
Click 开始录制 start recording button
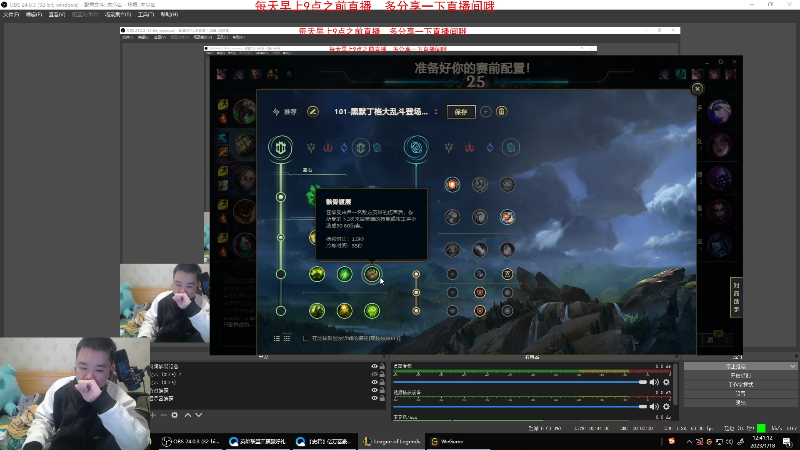741,376
